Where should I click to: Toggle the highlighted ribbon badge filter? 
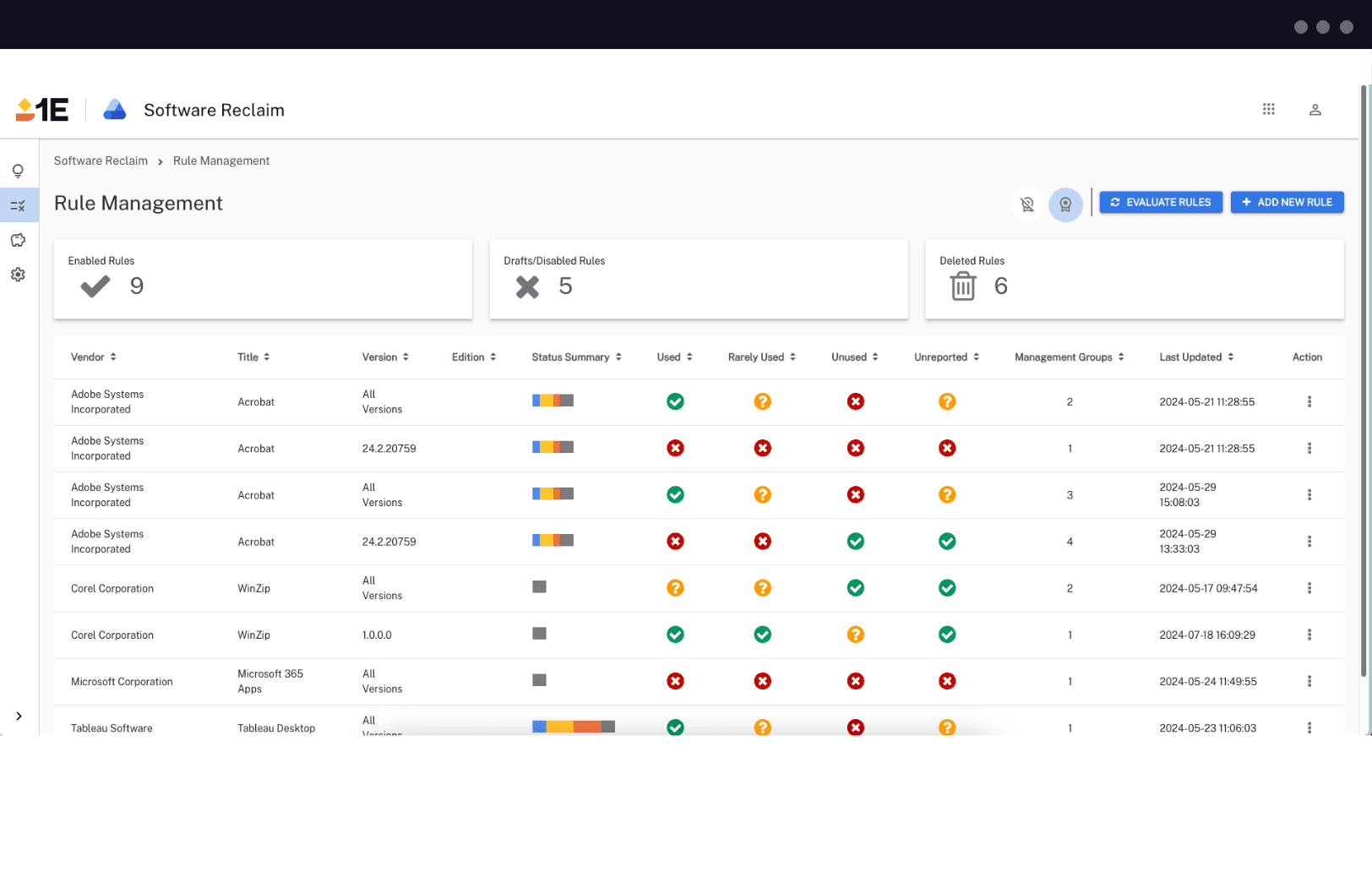pyautogui.click(x=1065, y=204)
